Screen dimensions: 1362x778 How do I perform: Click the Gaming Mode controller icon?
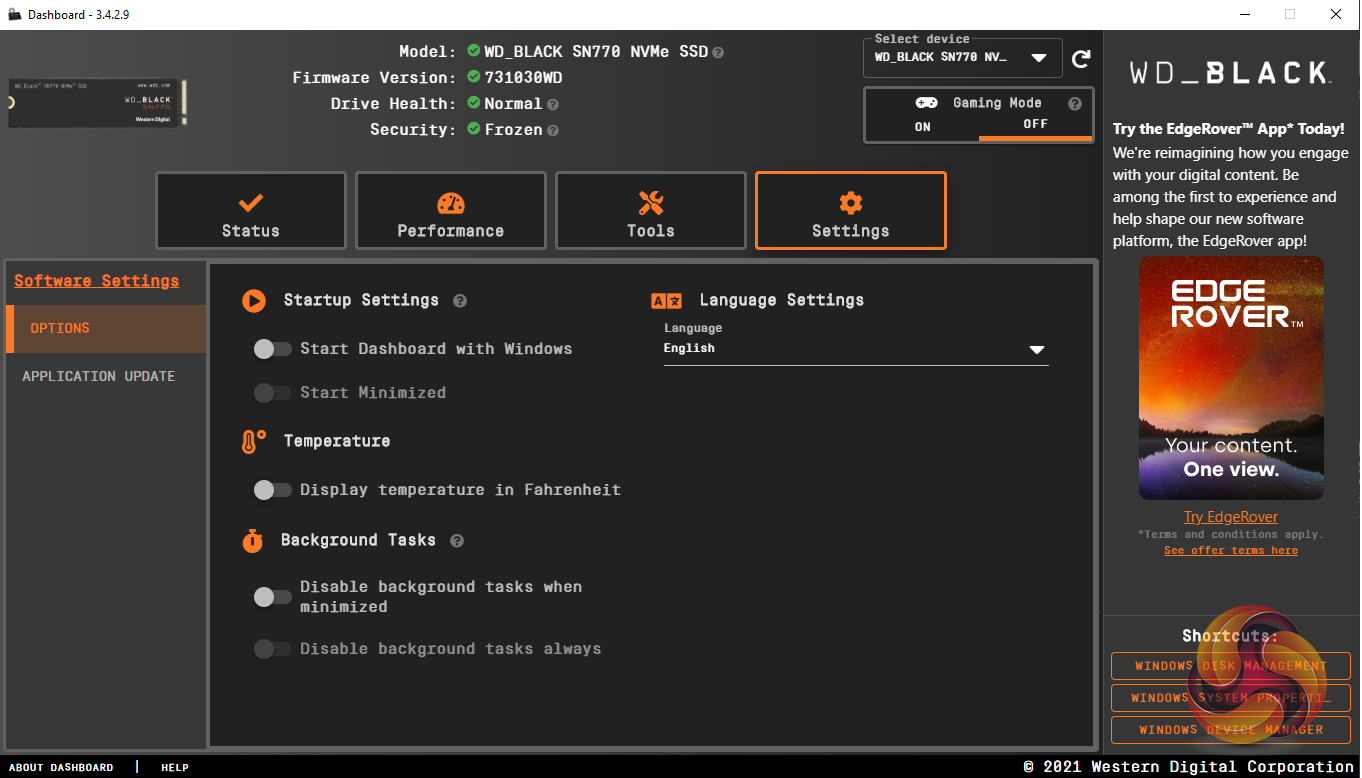tap(926, 103)
